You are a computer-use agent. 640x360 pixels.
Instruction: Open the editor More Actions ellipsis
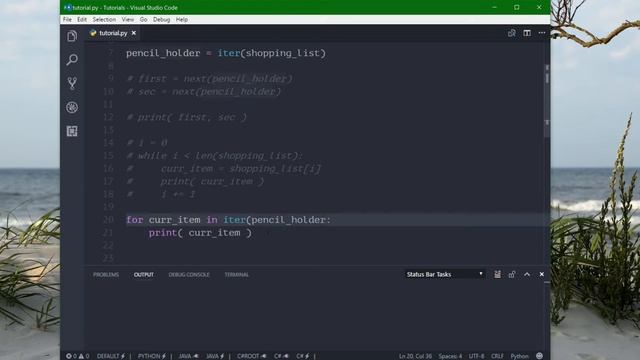pyautogui.click(x=542, y=33)
